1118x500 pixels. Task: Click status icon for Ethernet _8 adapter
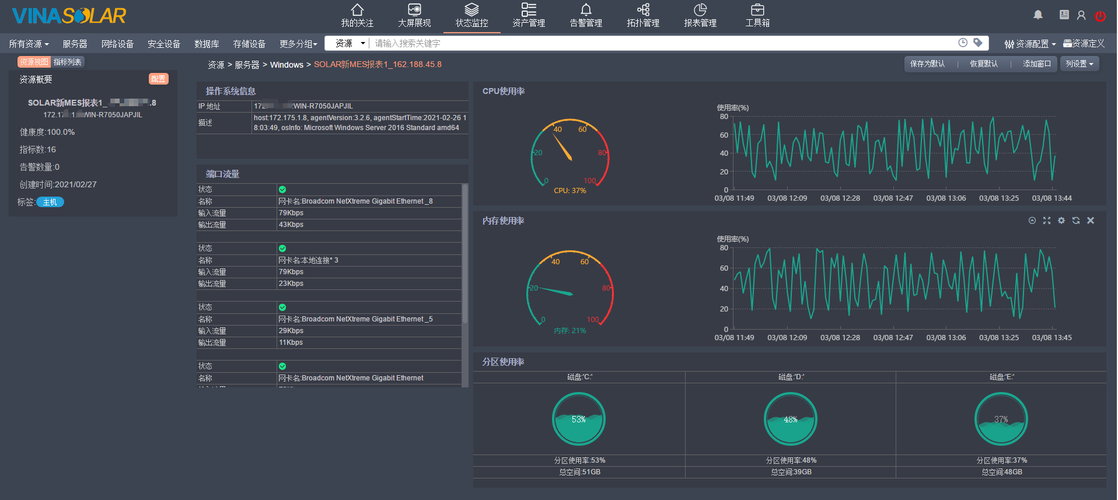tap(282, 190)
